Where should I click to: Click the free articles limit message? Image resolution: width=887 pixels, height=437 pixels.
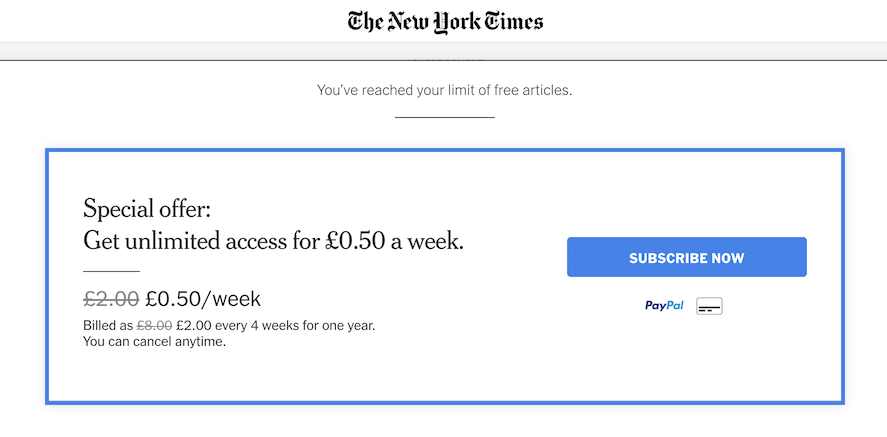click(444, 90)
